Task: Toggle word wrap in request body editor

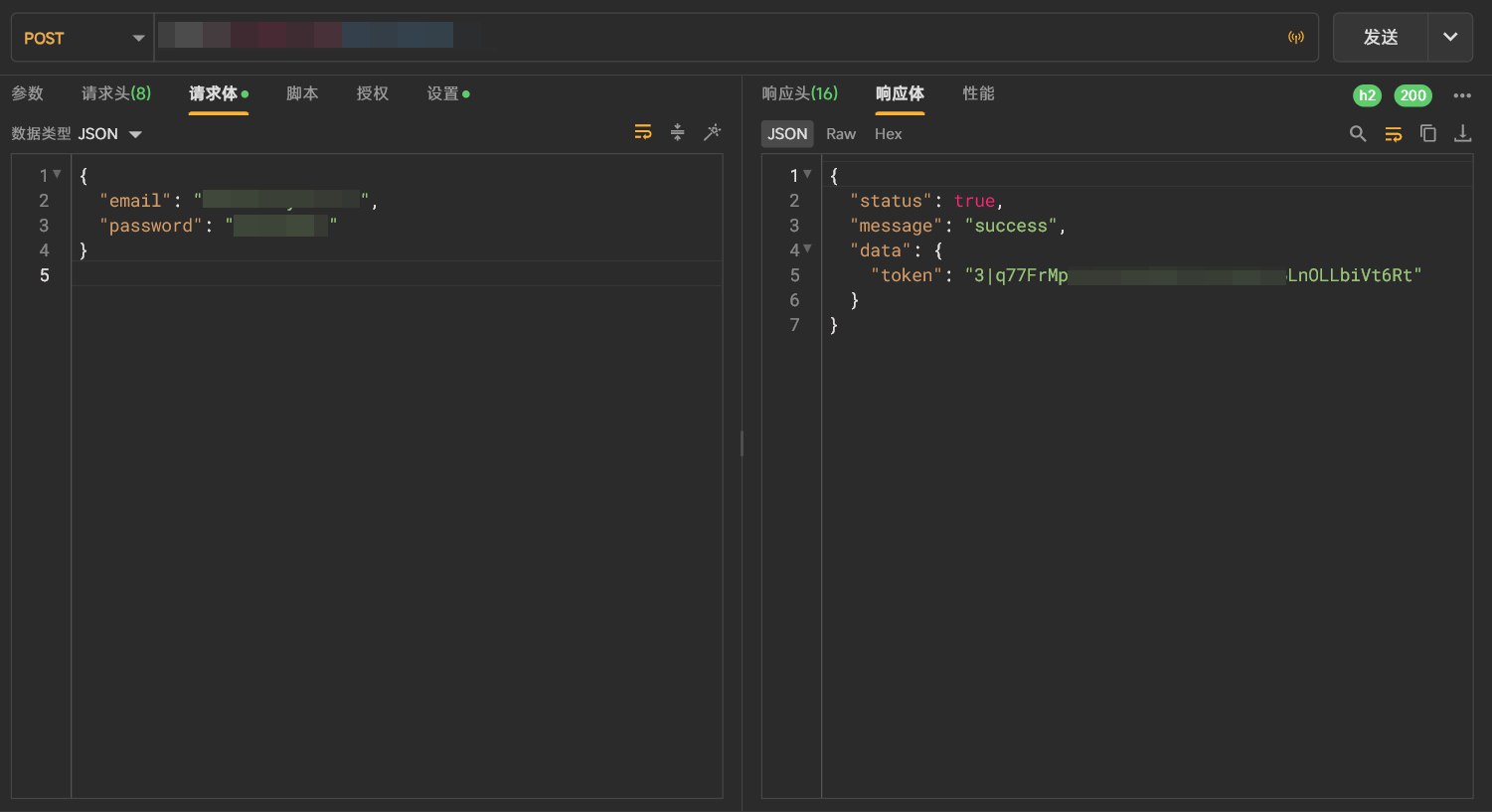Action: (x=643, y=132)
